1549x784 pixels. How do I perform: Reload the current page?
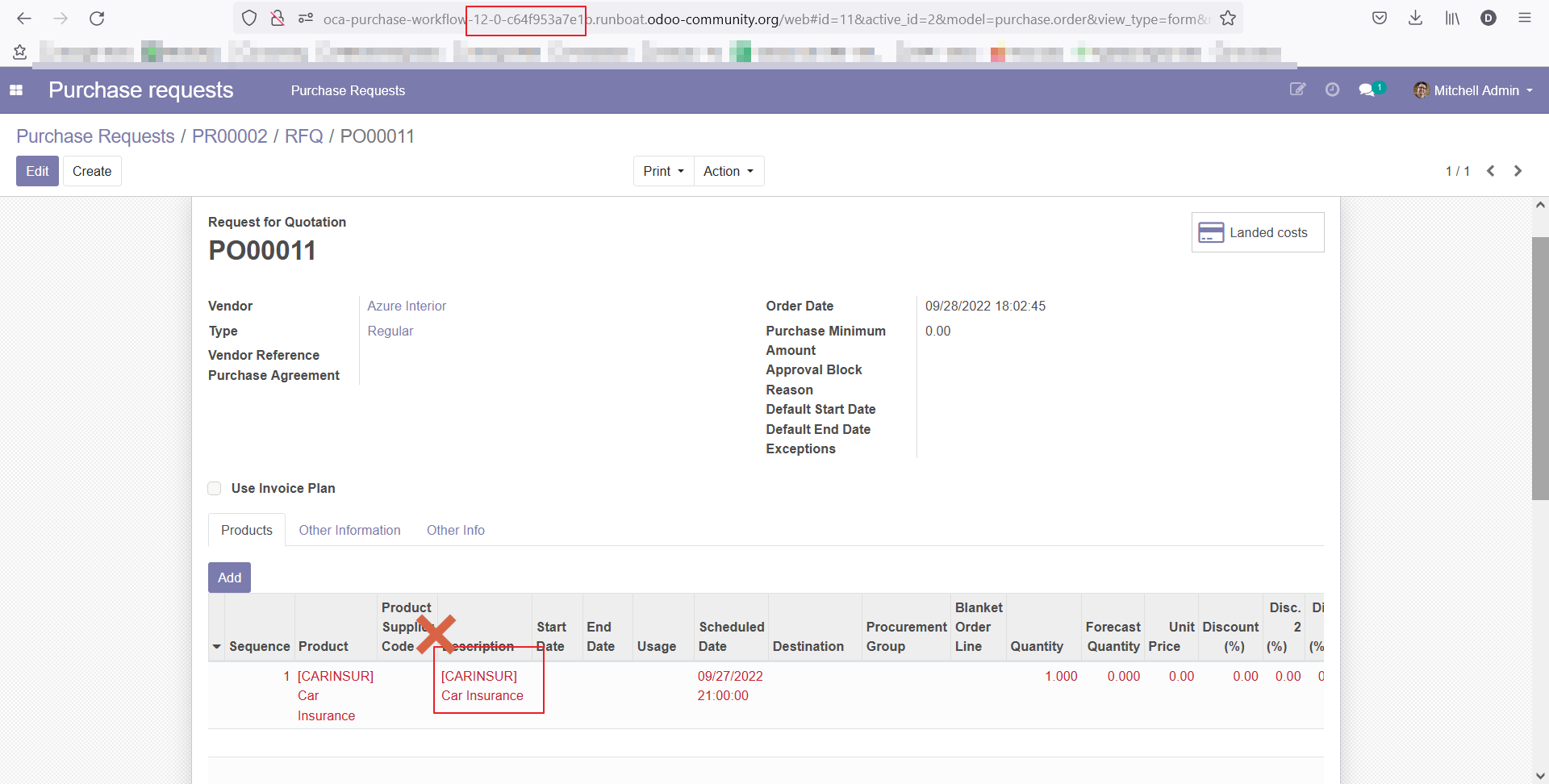[x=97, y=18]
